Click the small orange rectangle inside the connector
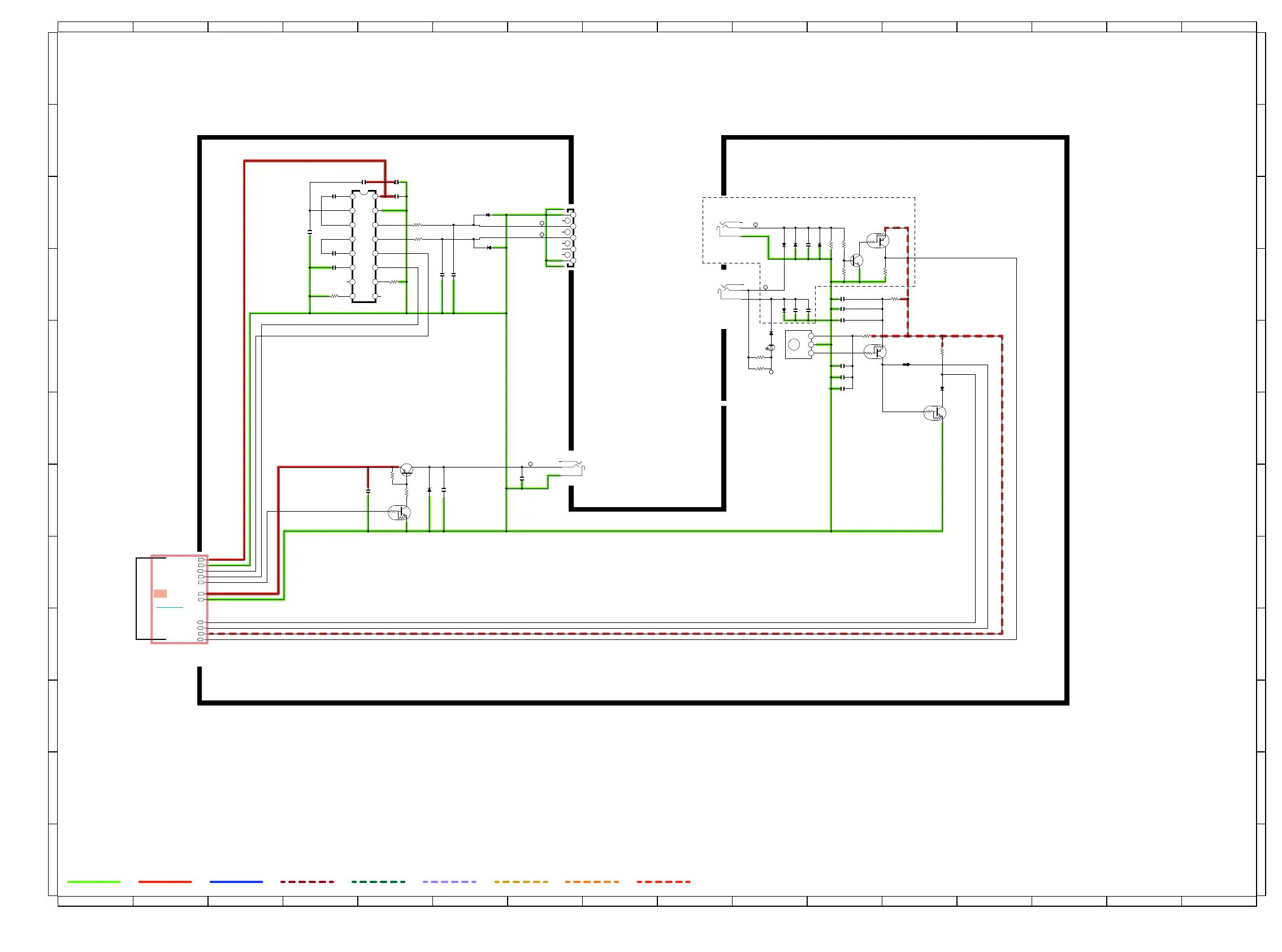Image resolution: width=1282 pixels, height=952 pixels. pos(160,594)
